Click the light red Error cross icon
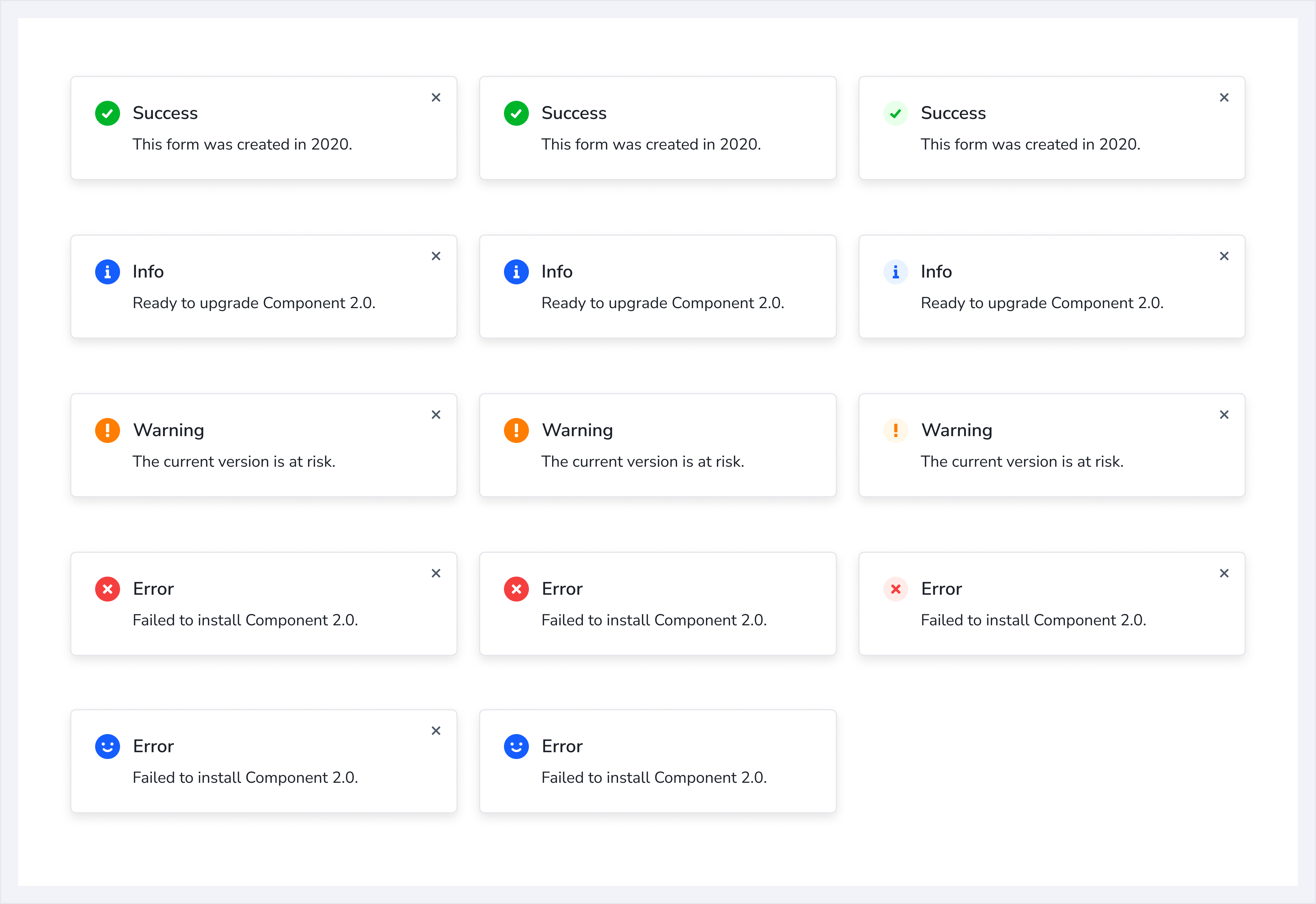Screen dimensions: 1316x904 [895, 589]
